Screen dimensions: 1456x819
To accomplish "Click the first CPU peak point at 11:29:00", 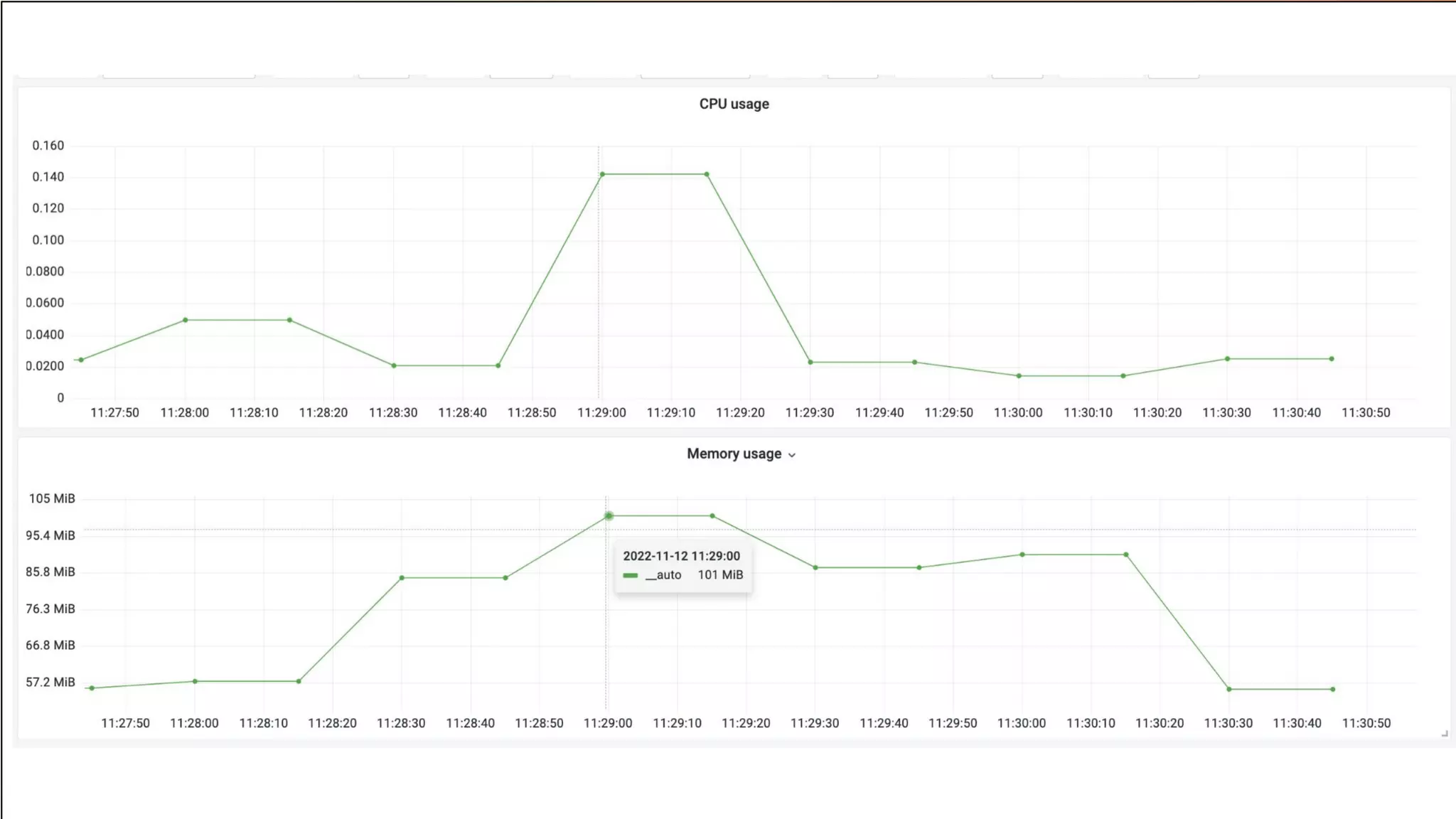I will click(602, 174).
